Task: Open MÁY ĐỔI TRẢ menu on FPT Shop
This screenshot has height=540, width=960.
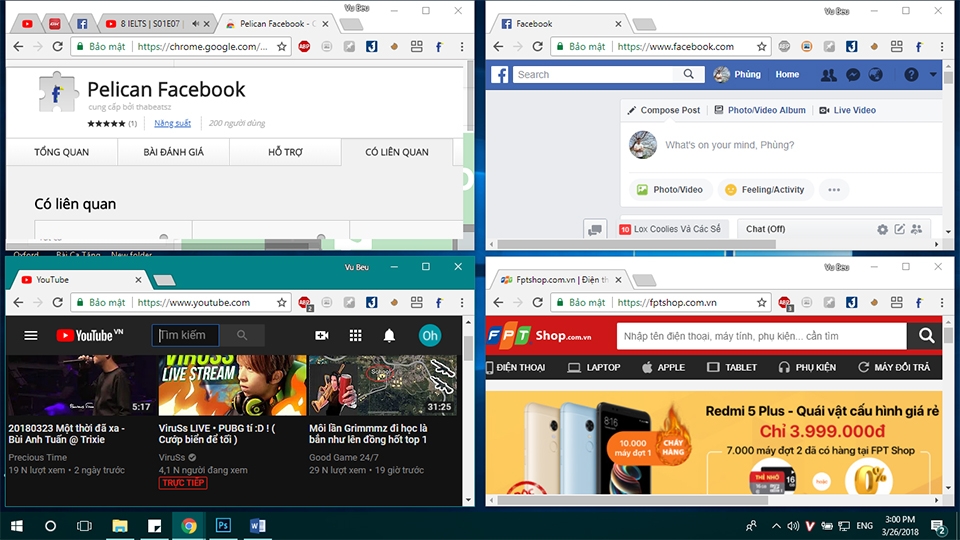Action: coord(894,367)
